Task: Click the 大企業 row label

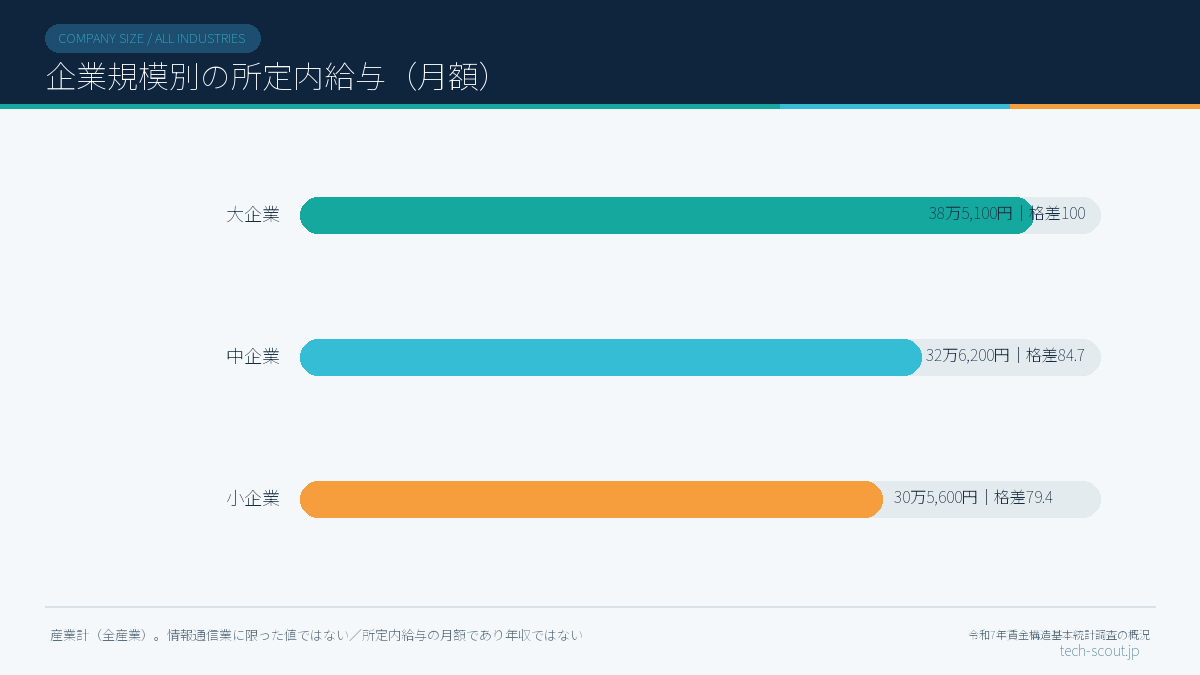Action: pyautogui.click(x=252, y=215)
